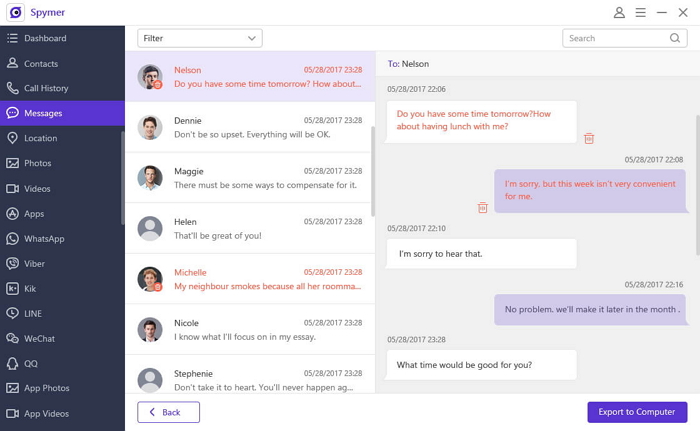Go to the Contacts section
700x431 pixels.
(41, 63)
